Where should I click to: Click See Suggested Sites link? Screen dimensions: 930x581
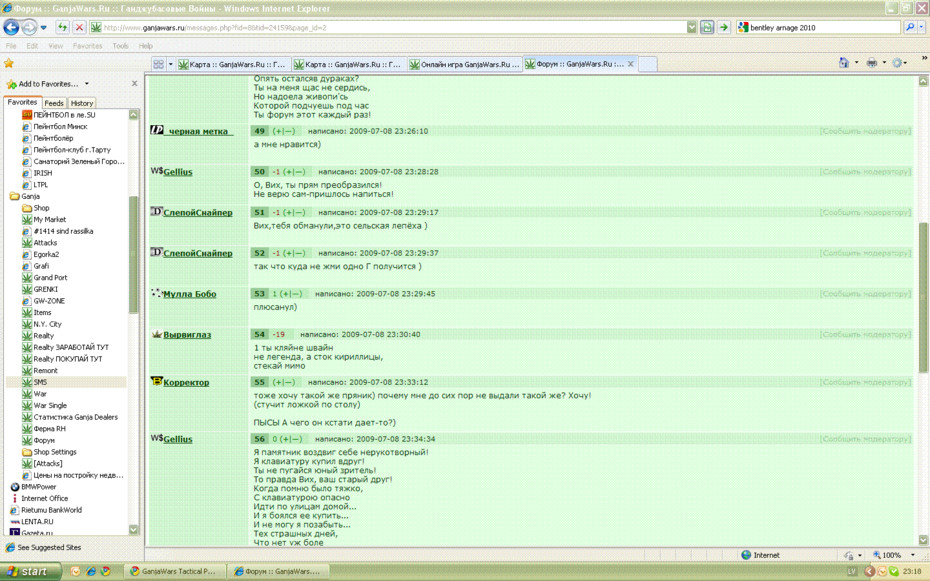(43, 547)
